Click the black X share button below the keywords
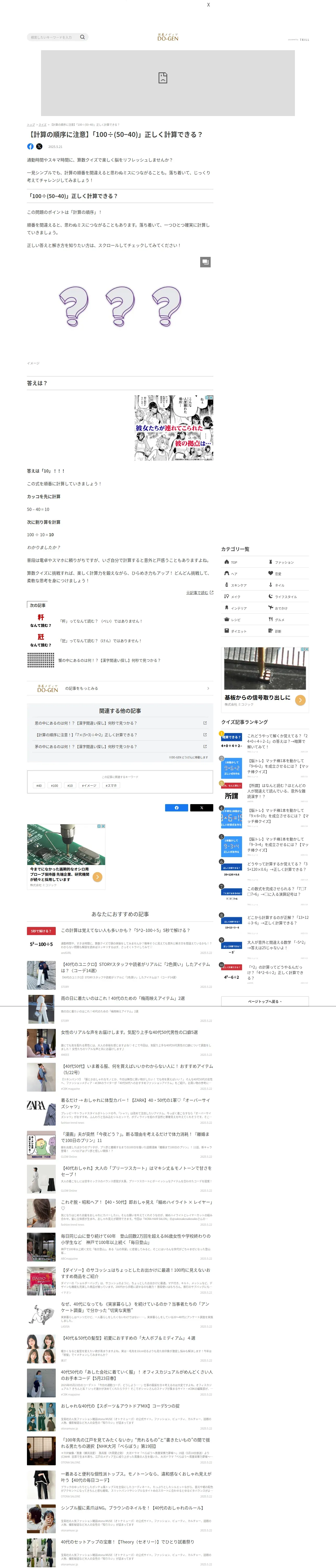This screenshot has width=336, height=1568. tap(202, 808)
